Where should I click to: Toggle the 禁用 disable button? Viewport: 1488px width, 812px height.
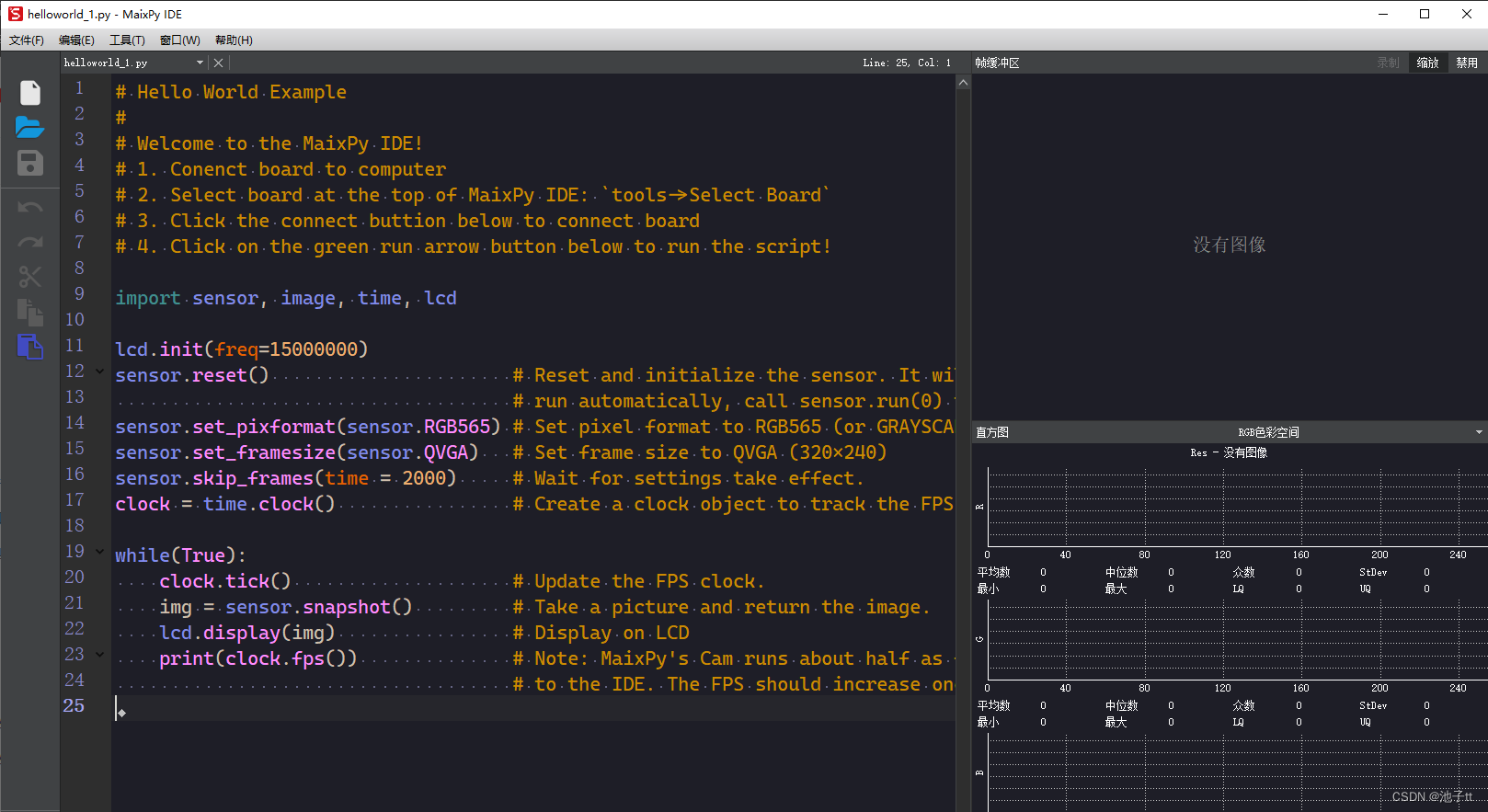pyautogui.click(x=1467, y=63)
